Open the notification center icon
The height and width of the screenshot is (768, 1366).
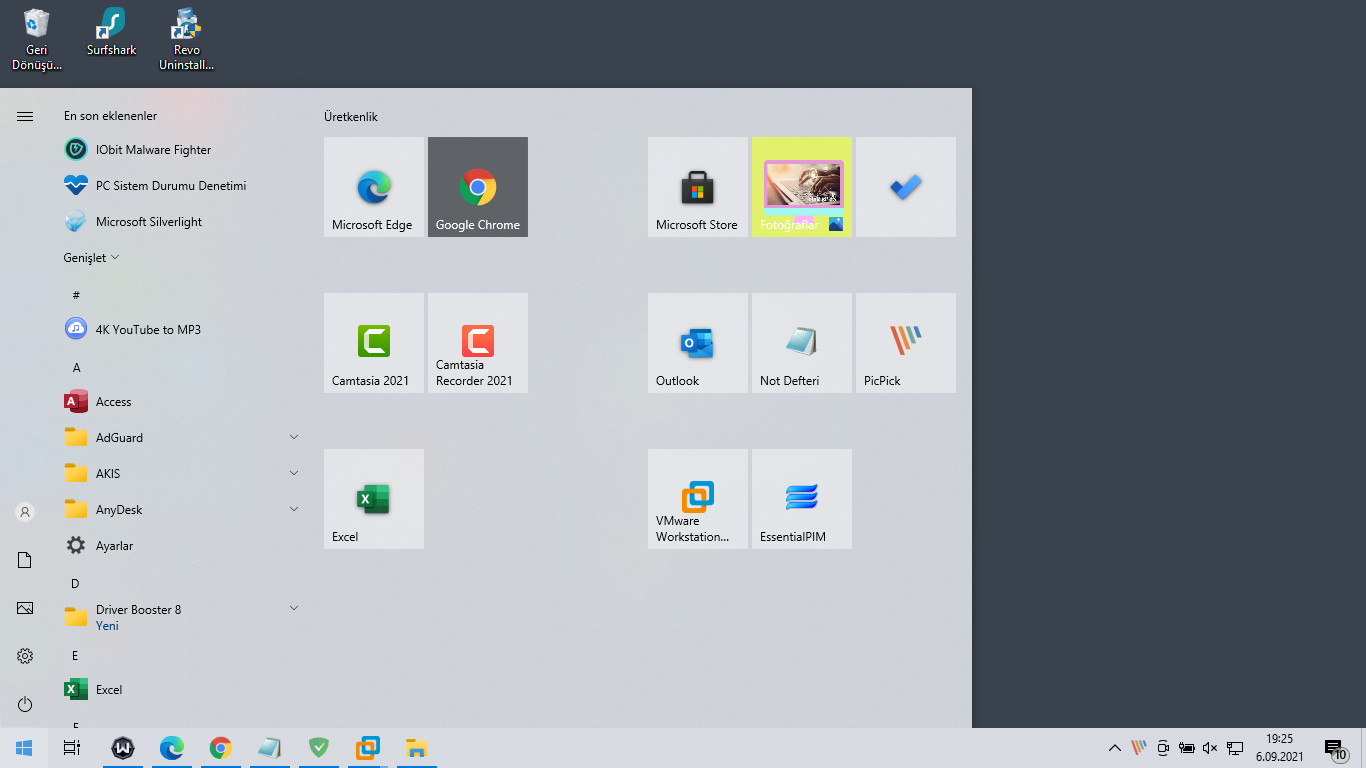[1335, 748]
